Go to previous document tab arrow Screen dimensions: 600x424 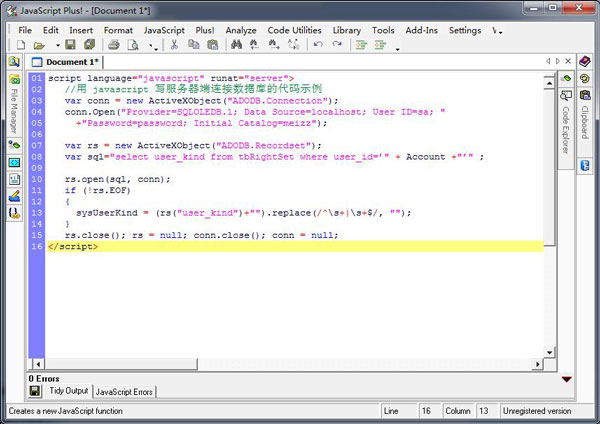click(548, 61)
